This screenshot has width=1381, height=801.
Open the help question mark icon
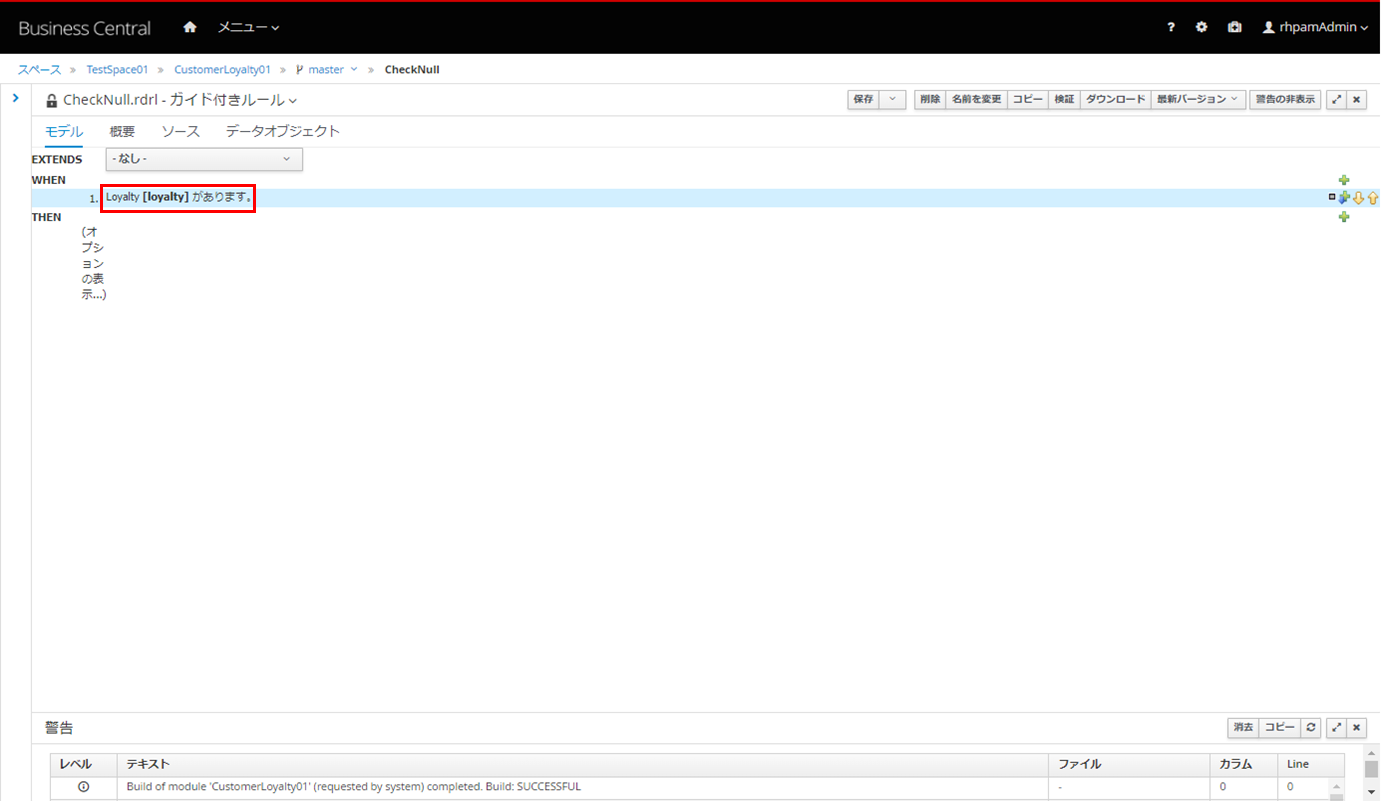tap(1171, 27)
